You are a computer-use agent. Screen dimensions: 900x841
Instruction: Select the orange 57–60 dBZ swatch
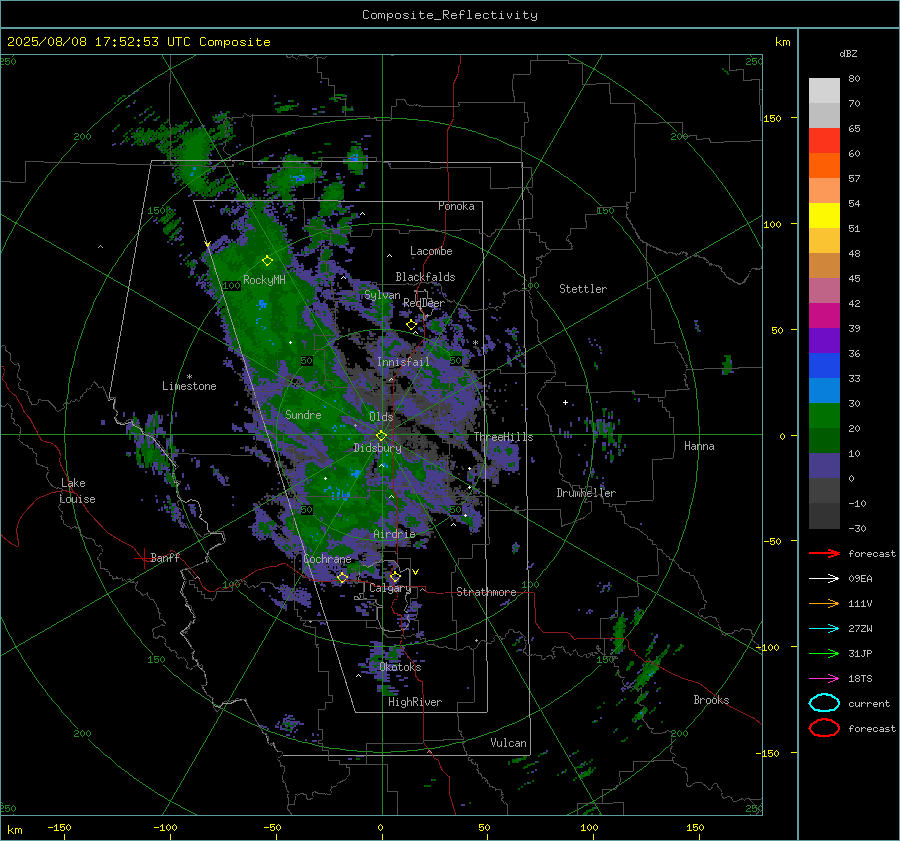click(x=824, y=166)
